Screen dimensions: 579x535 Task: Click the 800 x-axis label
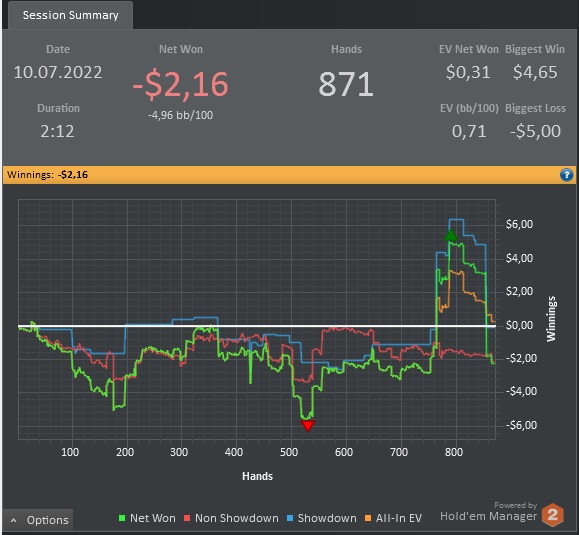tap(453, 452)
